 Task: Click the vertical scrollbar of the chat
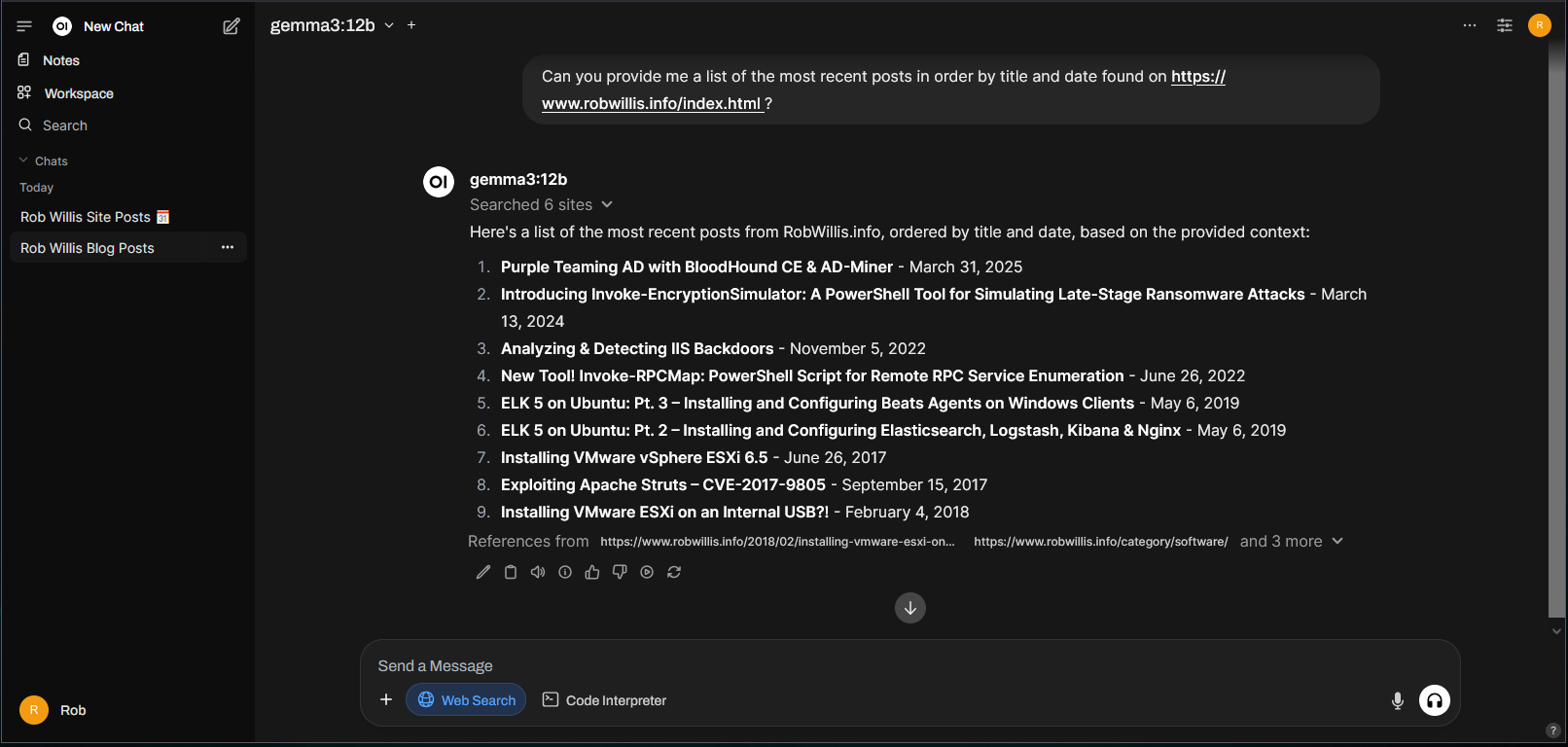click(x=1556, y=329)
